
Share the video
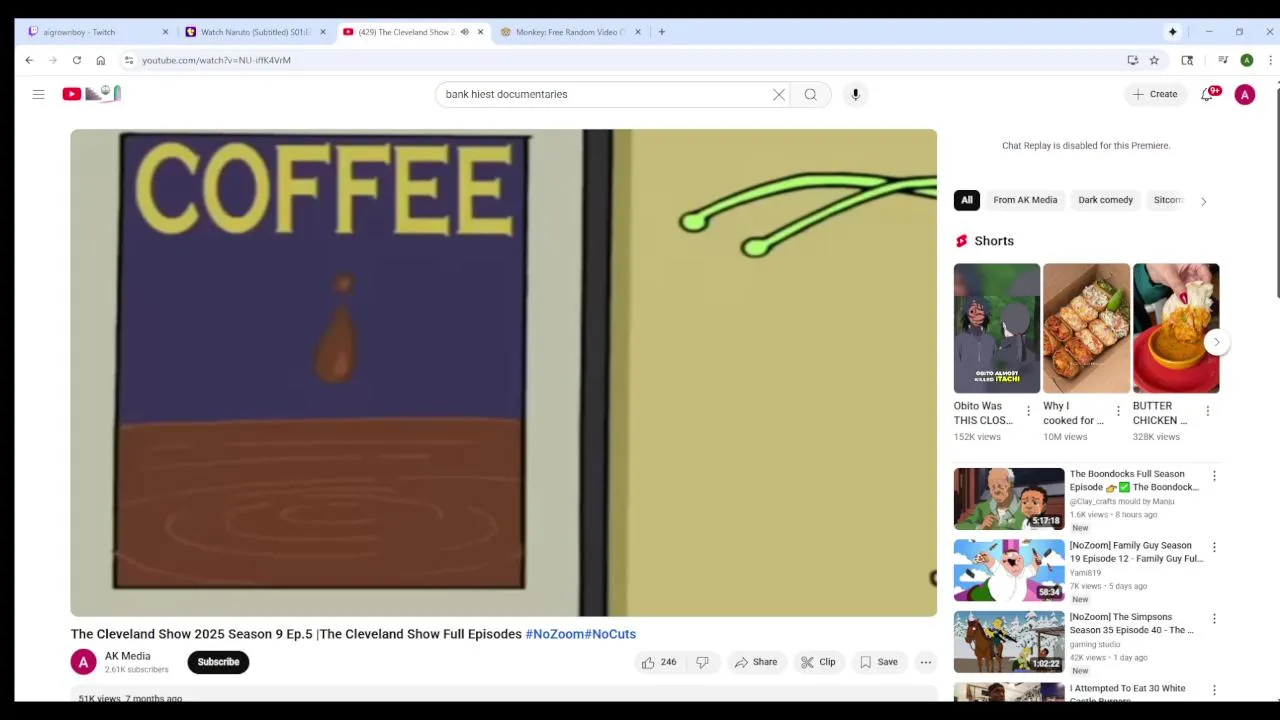756,662
